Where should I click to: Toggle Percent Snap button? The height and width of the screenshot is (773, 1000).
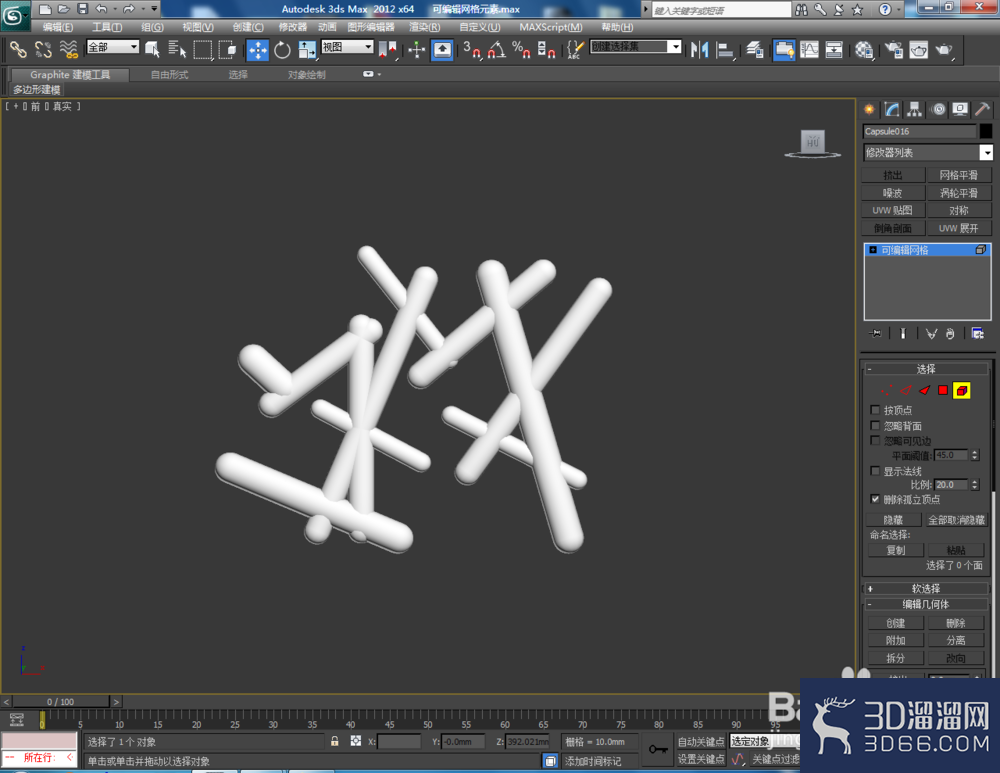point(522,49)
